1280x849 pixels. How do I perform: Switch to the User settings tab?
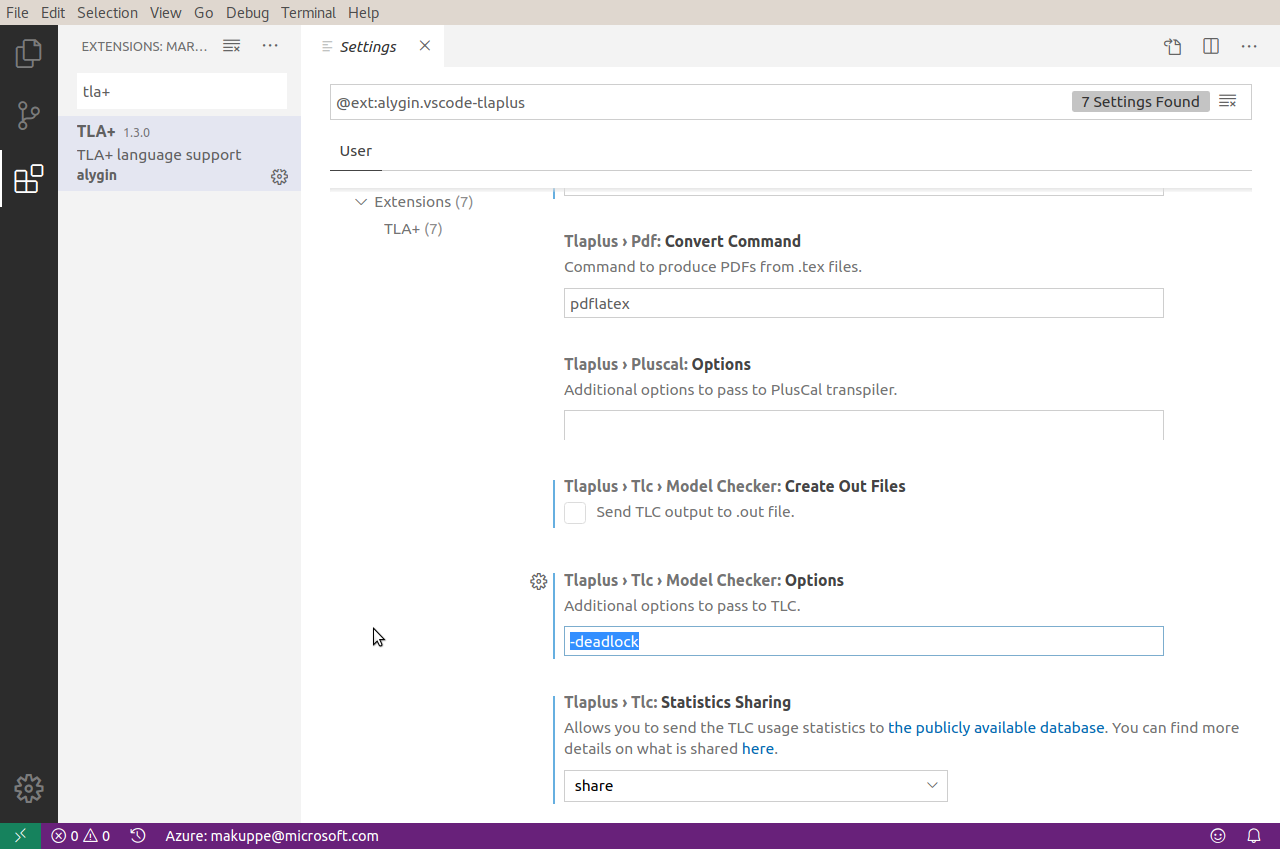[x=355, y=150]
